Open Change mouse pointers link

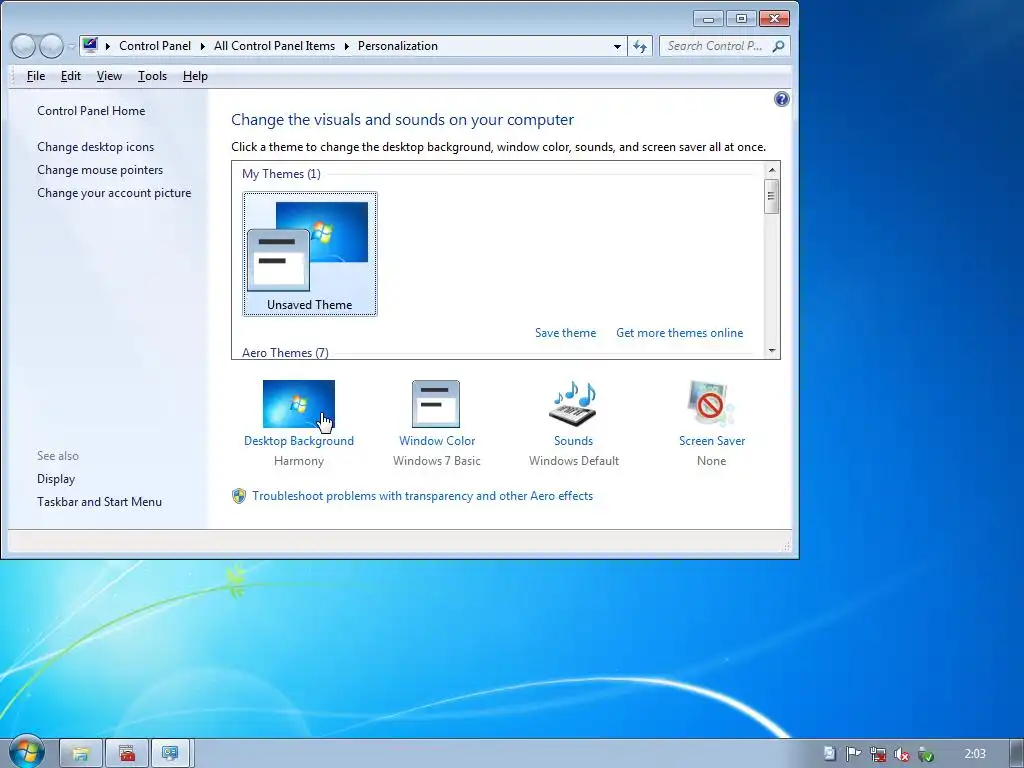pyautogui.click(x=100, y=170)
